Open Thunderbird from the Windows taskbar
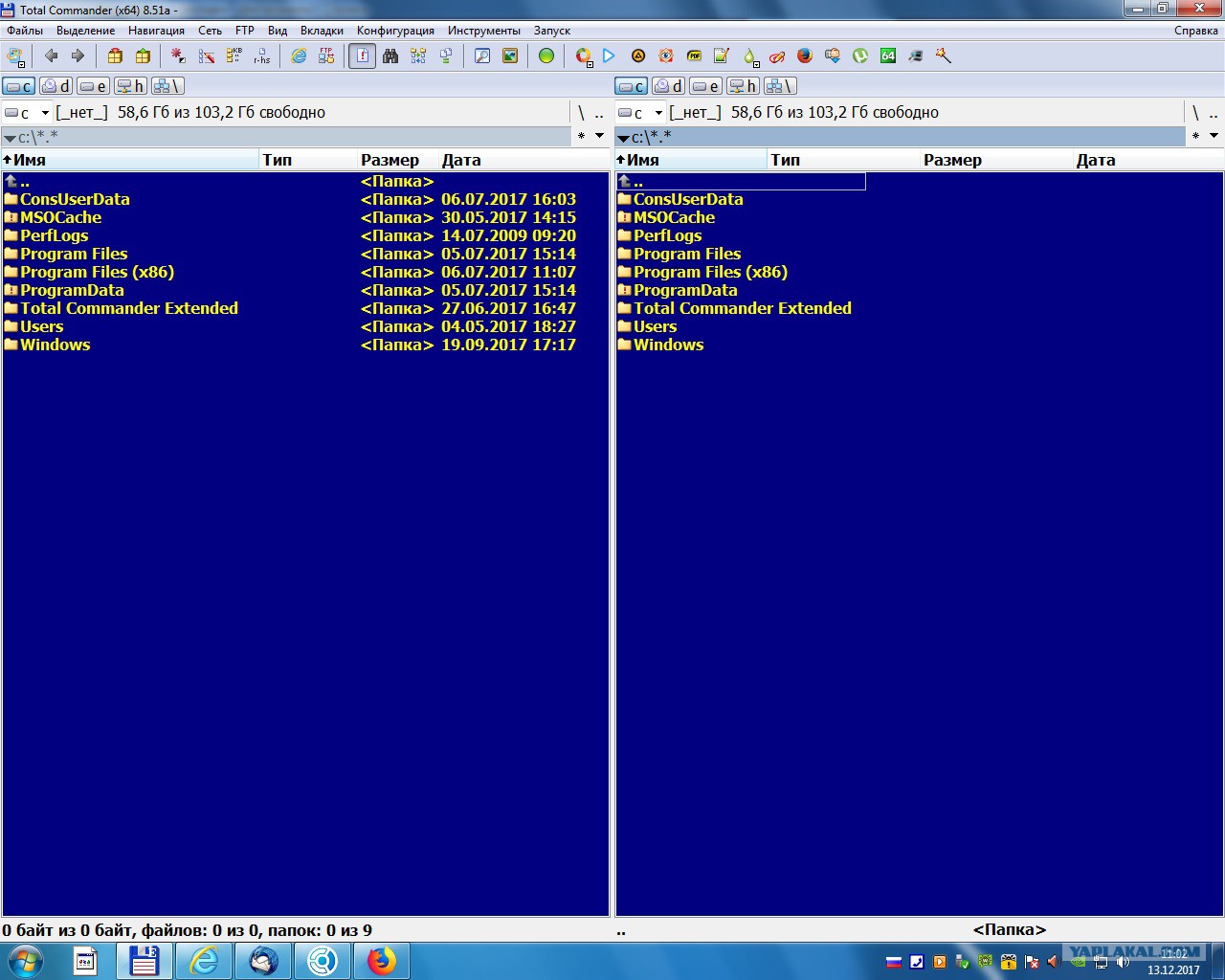This screenshot has height=980, width=1225. [263, 961]
